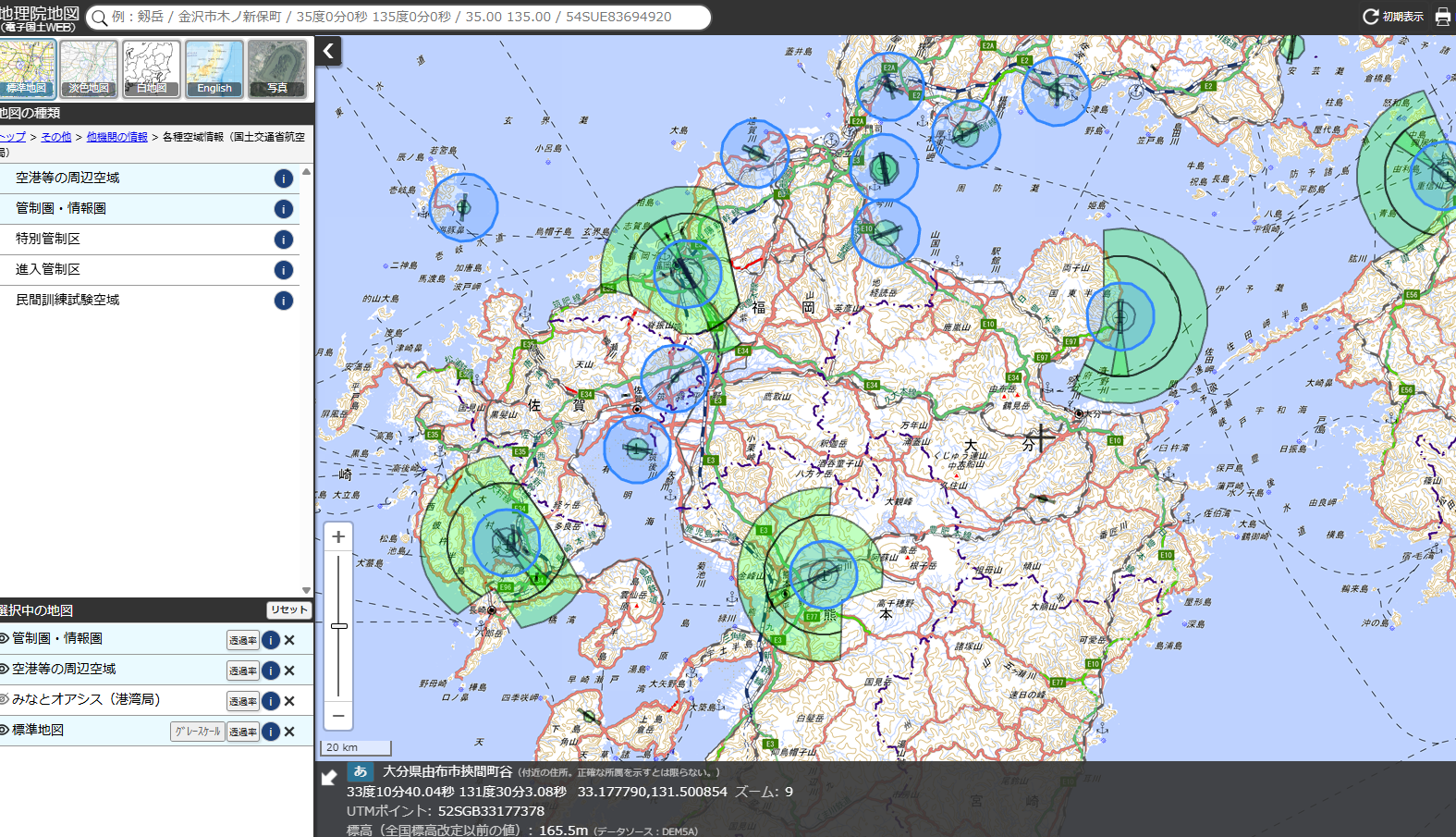The width and height of the screenshot is (1456, 837).
Task: Click the zoom level slider handle
Action: pos(339,626)
